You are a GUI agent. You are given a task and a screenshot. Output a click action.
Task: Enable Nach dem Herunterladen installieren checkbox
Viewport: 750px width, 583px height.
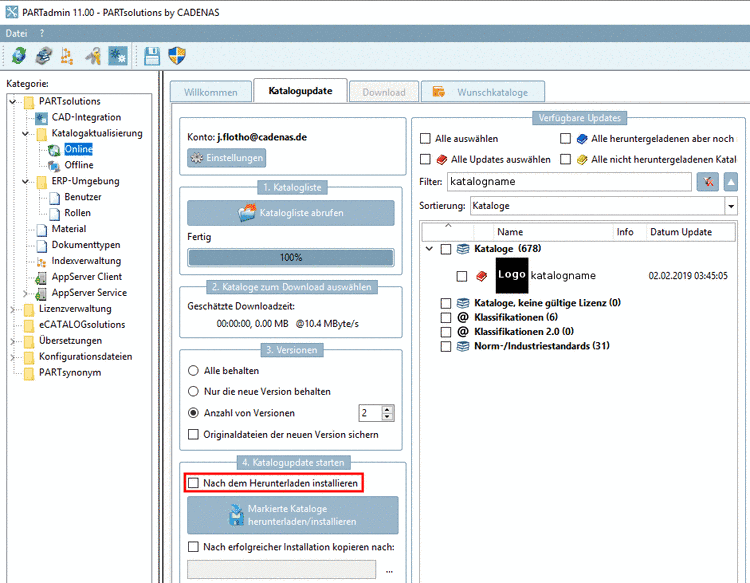(193, 483)
